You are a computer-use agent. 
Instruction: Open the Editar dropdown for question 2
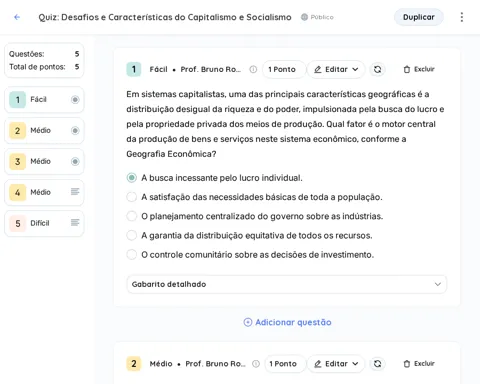point(336,364)
